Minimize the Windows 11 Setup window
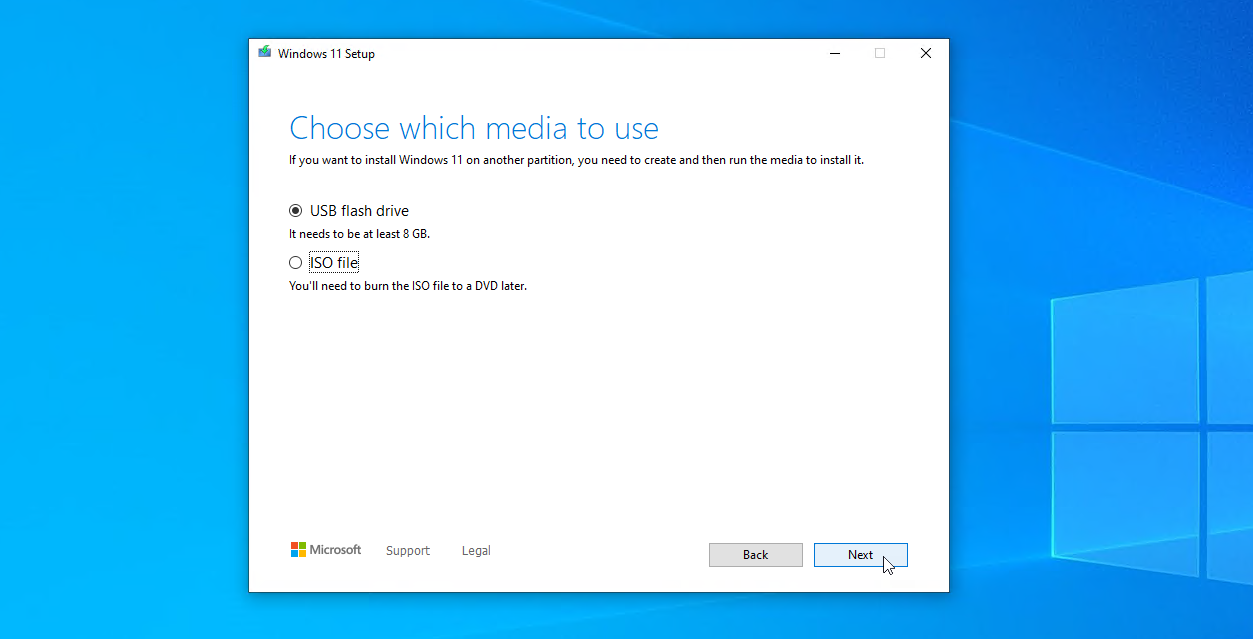 [x=834, y=54]
